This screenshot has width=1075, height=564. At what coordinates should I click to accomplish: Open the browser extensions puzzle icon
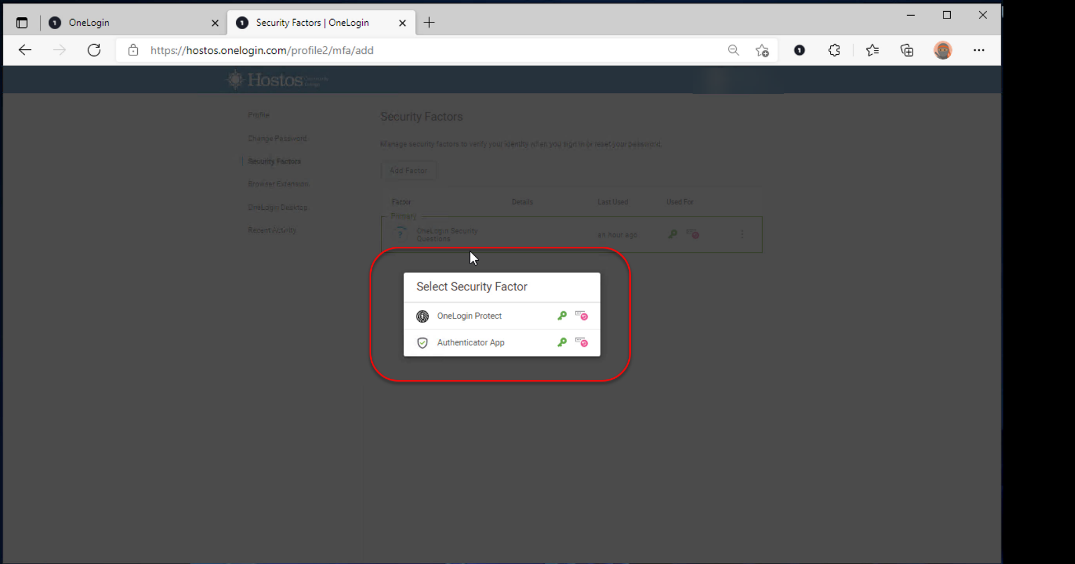[x=835, y=50]
